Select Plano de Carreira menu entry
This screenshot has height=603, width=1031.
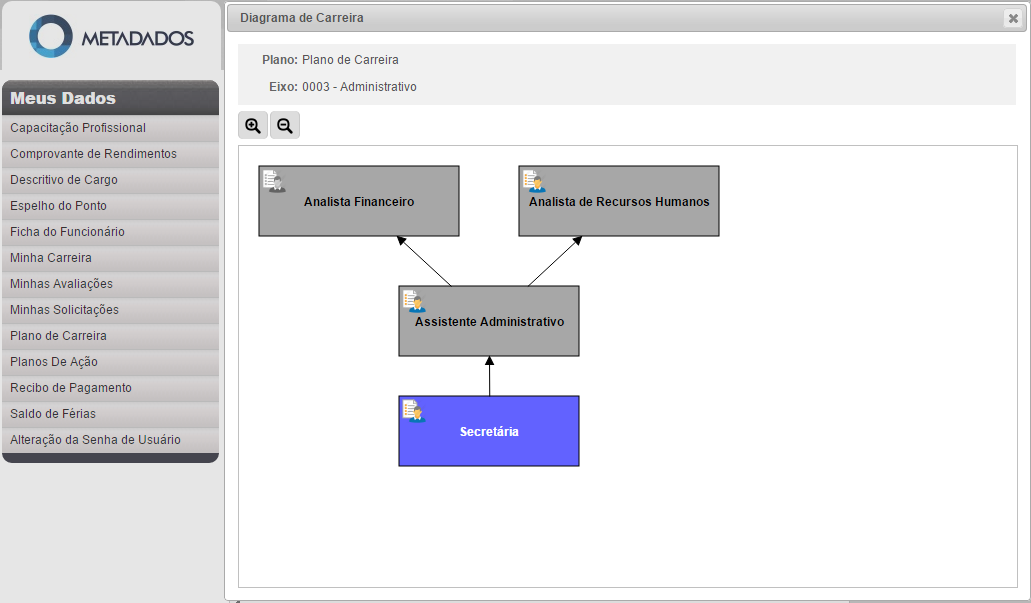(58, 336)
